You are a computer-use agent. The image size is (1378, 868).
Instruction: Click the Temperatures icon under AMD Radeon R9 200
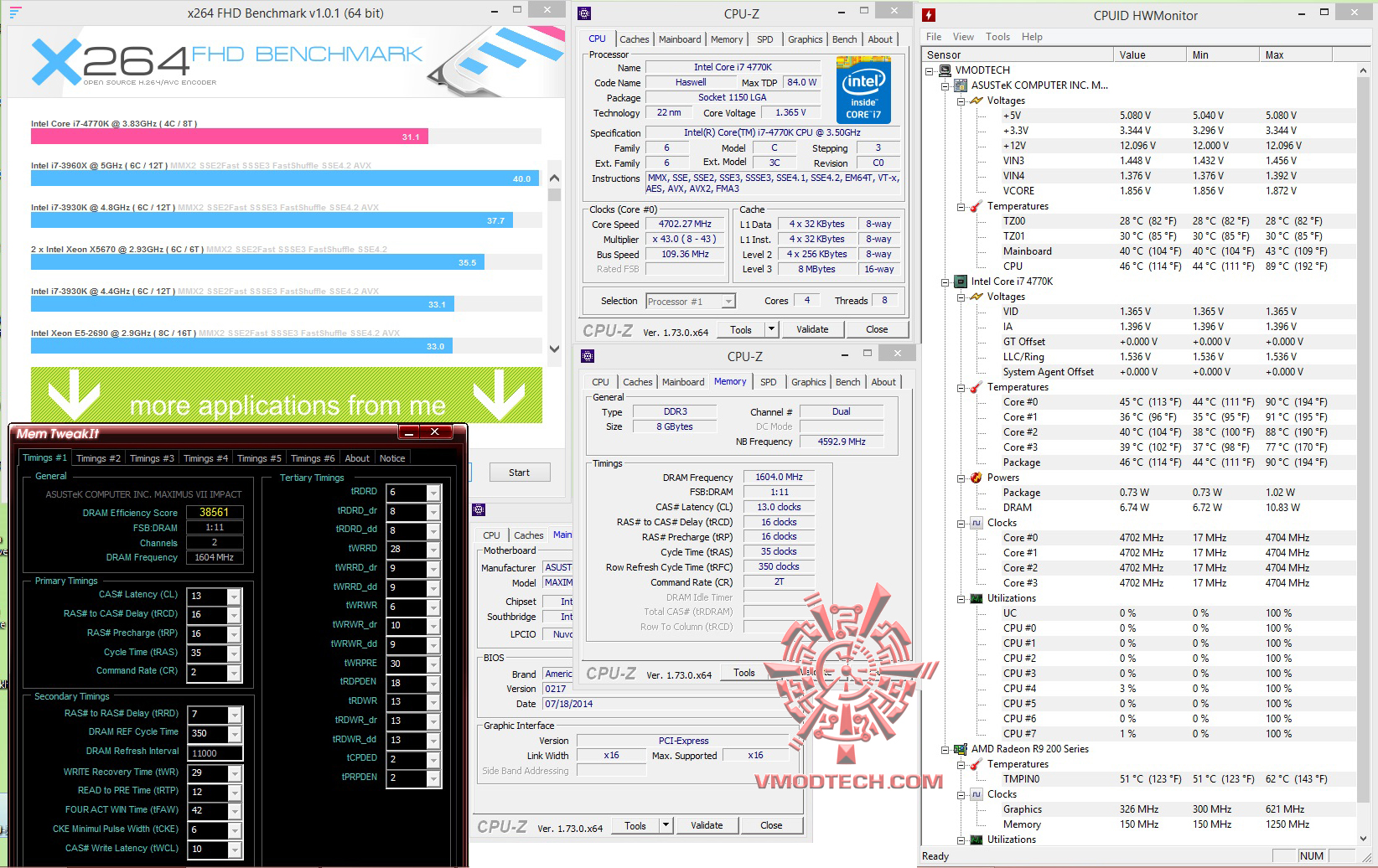[x=976, y=764]
